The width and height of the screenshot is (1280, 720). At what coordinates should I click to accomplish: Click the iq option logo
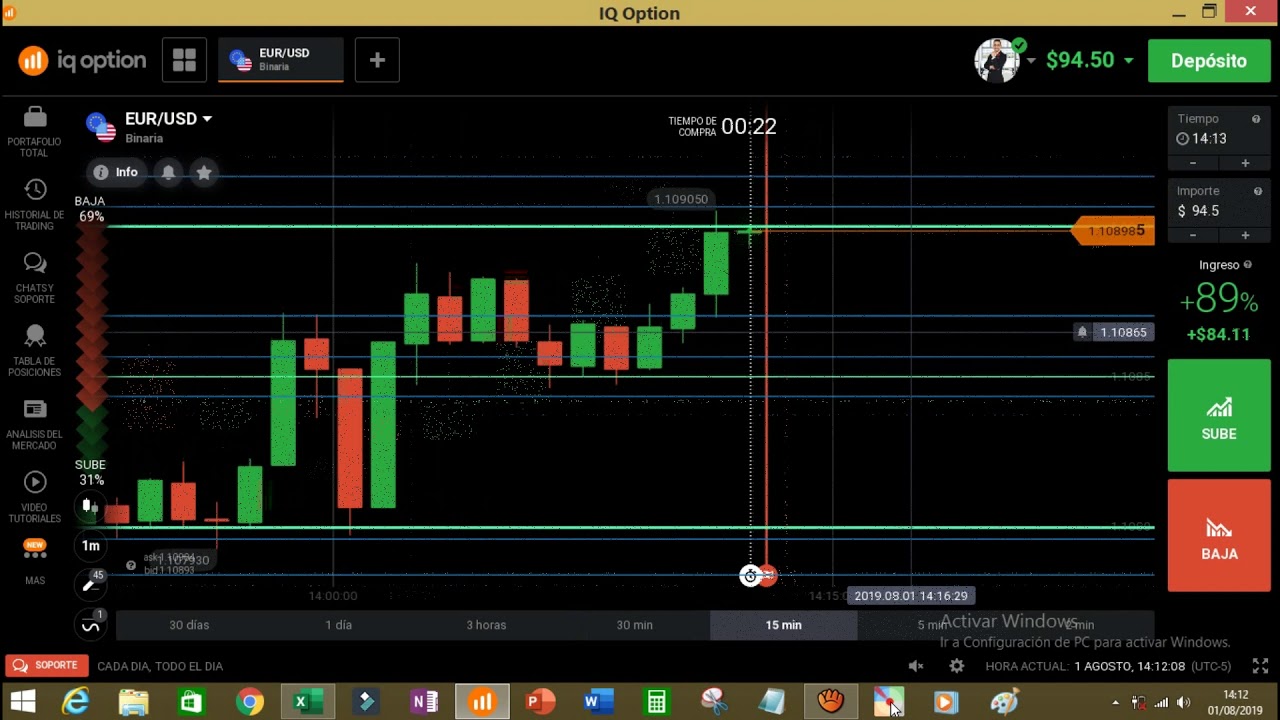point(82,61)
